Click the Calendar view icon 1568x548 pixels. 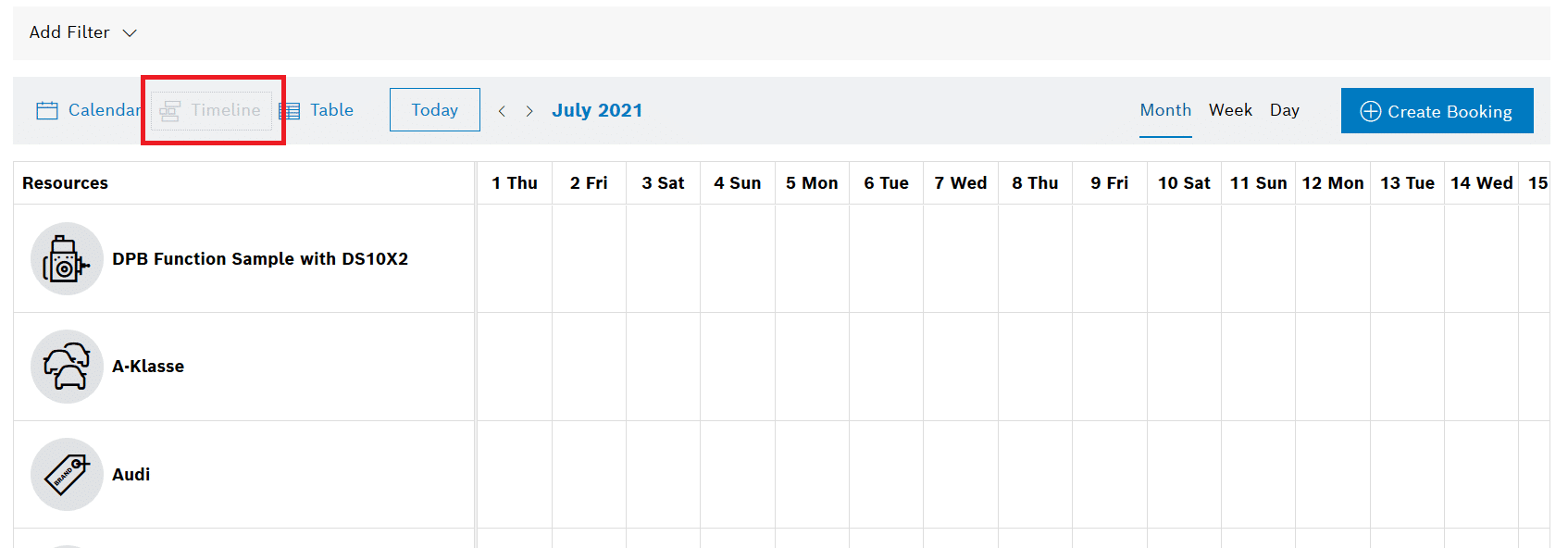[47, 111]
